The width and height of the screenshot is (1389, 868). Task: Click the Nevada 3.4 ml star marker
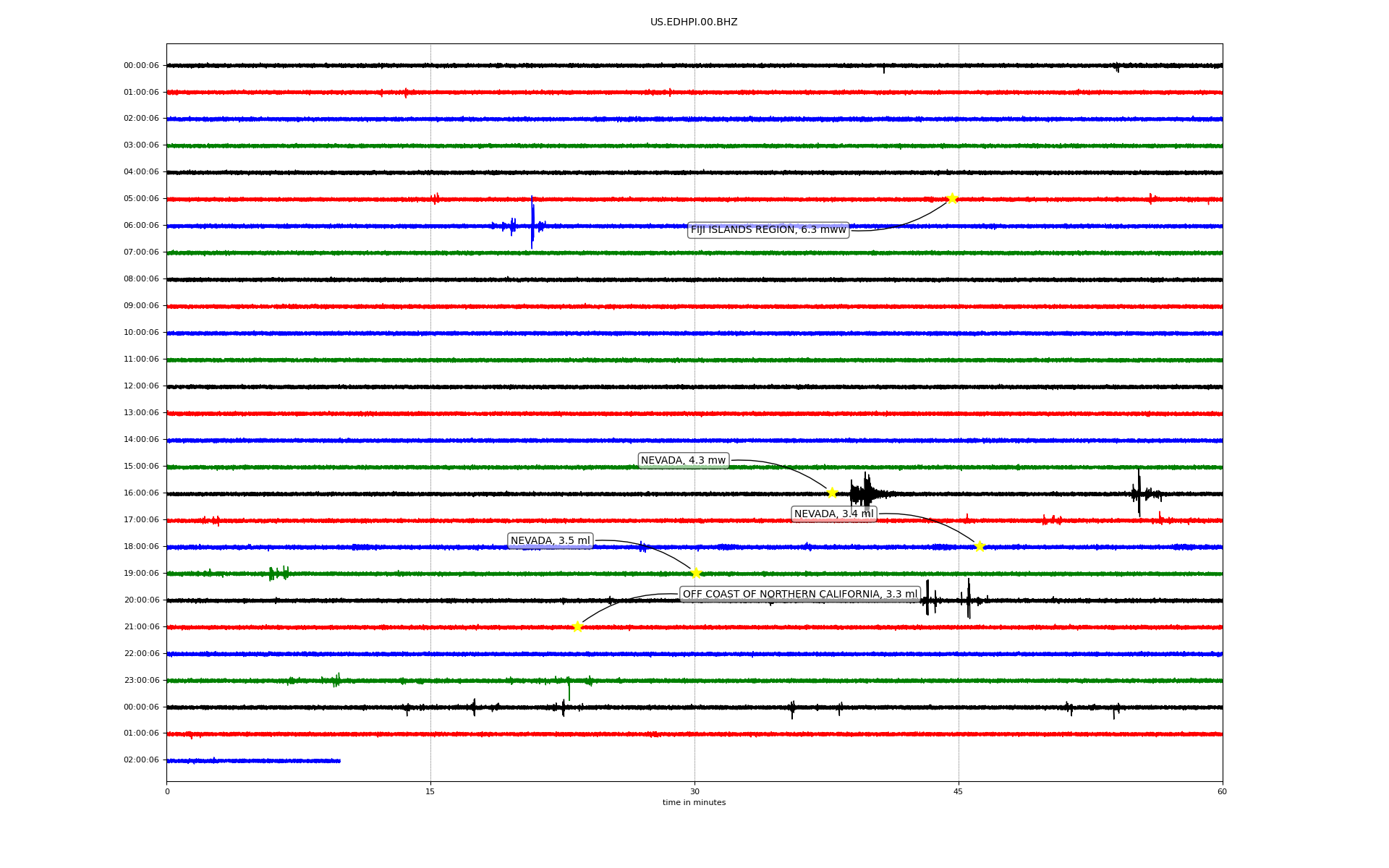pos(980,546)
